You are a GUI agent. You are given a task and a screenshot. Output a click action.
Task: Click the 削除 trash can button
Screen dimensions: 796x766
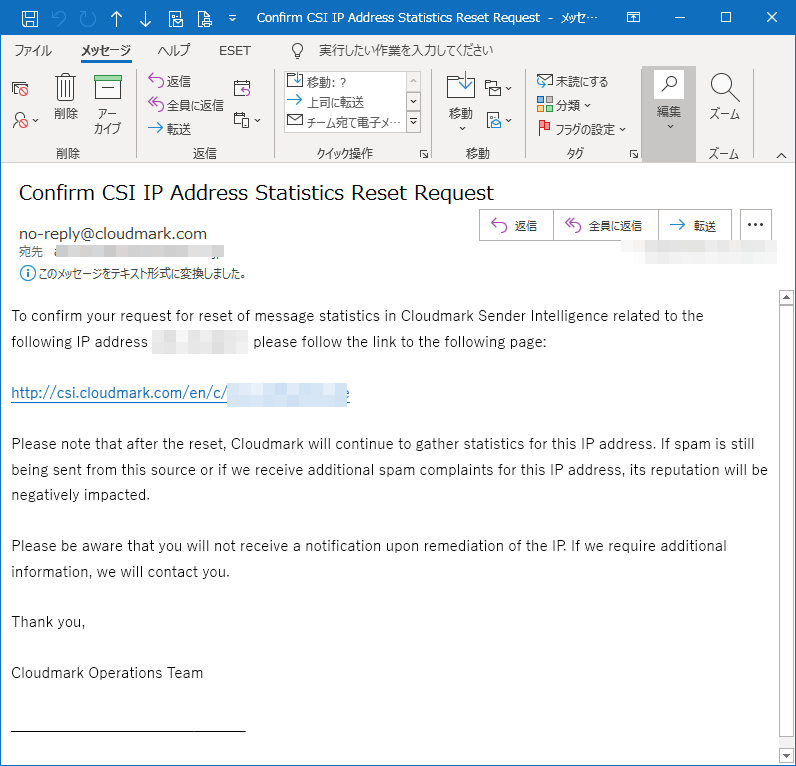click(x=65, y=96)
